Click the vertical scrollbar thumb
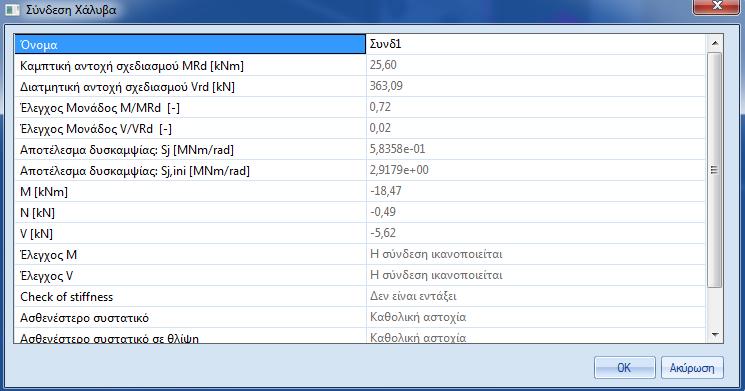Viewport: 745px width, 391px height. click(715, 170)
